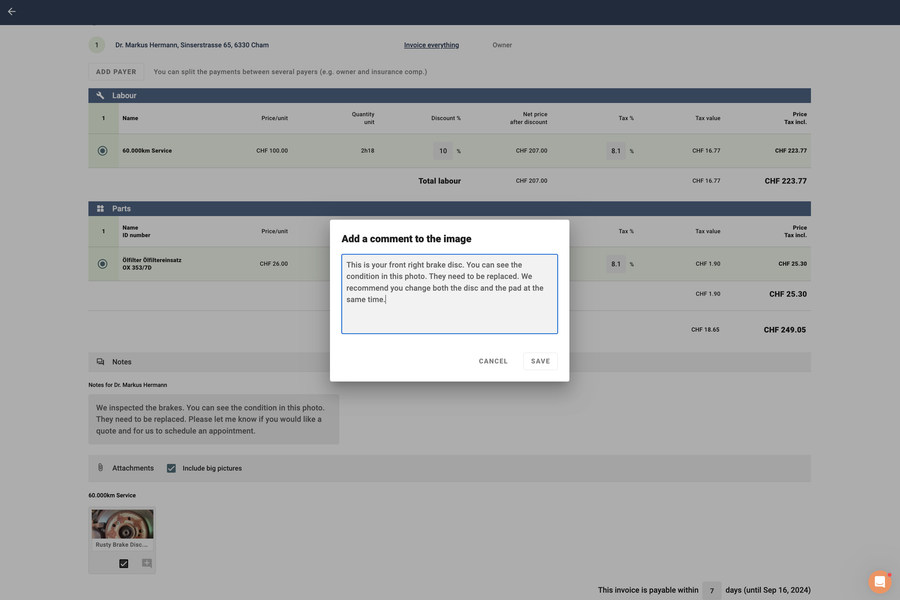The height and width of the screenshot is (600, 900).
Task: Click the chat icon beside Notes
Action: pos(100,361)
